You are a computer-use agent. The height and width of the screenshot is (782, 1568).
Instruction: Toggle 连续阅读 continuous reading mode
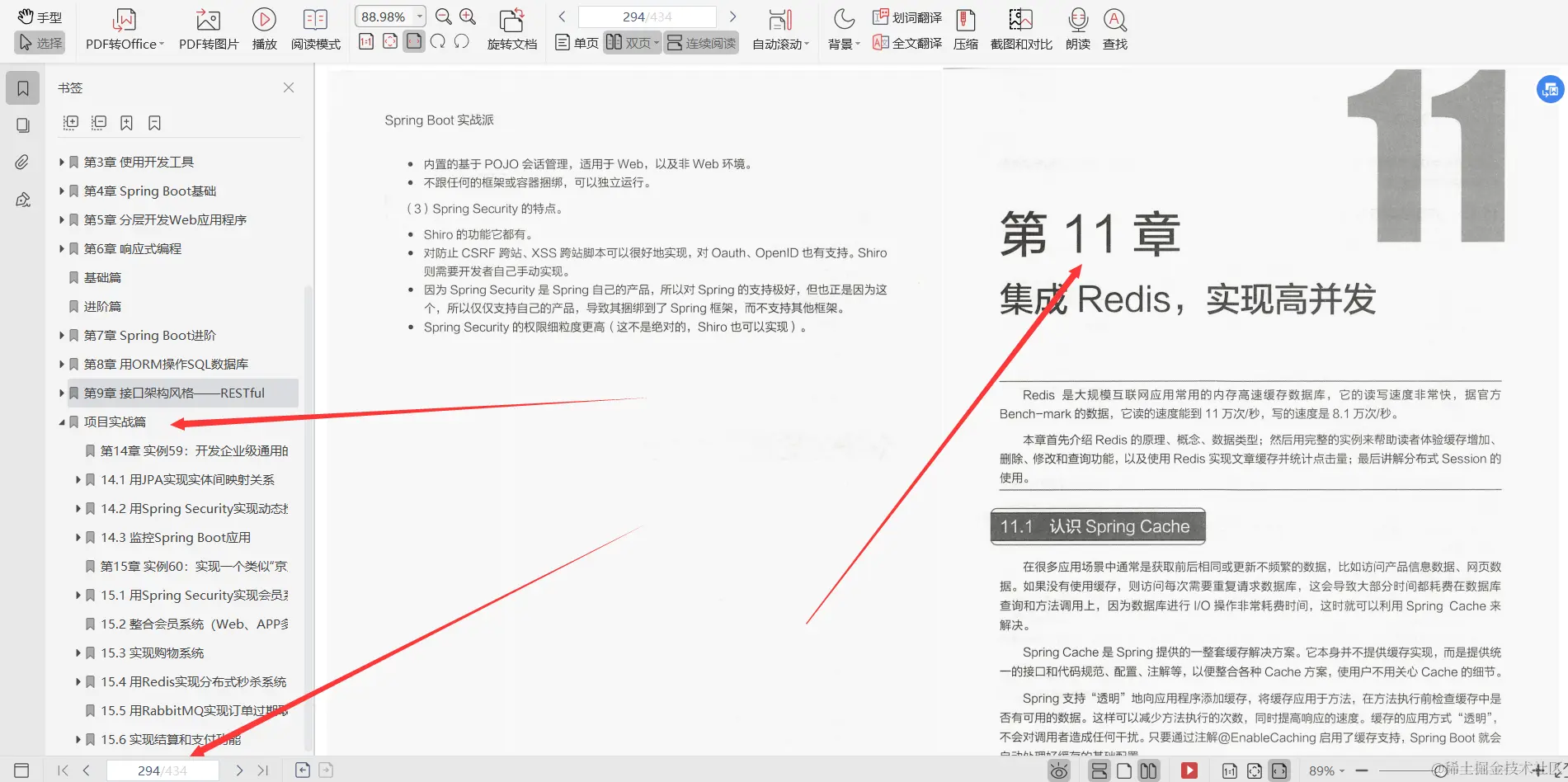coord(702,43)
